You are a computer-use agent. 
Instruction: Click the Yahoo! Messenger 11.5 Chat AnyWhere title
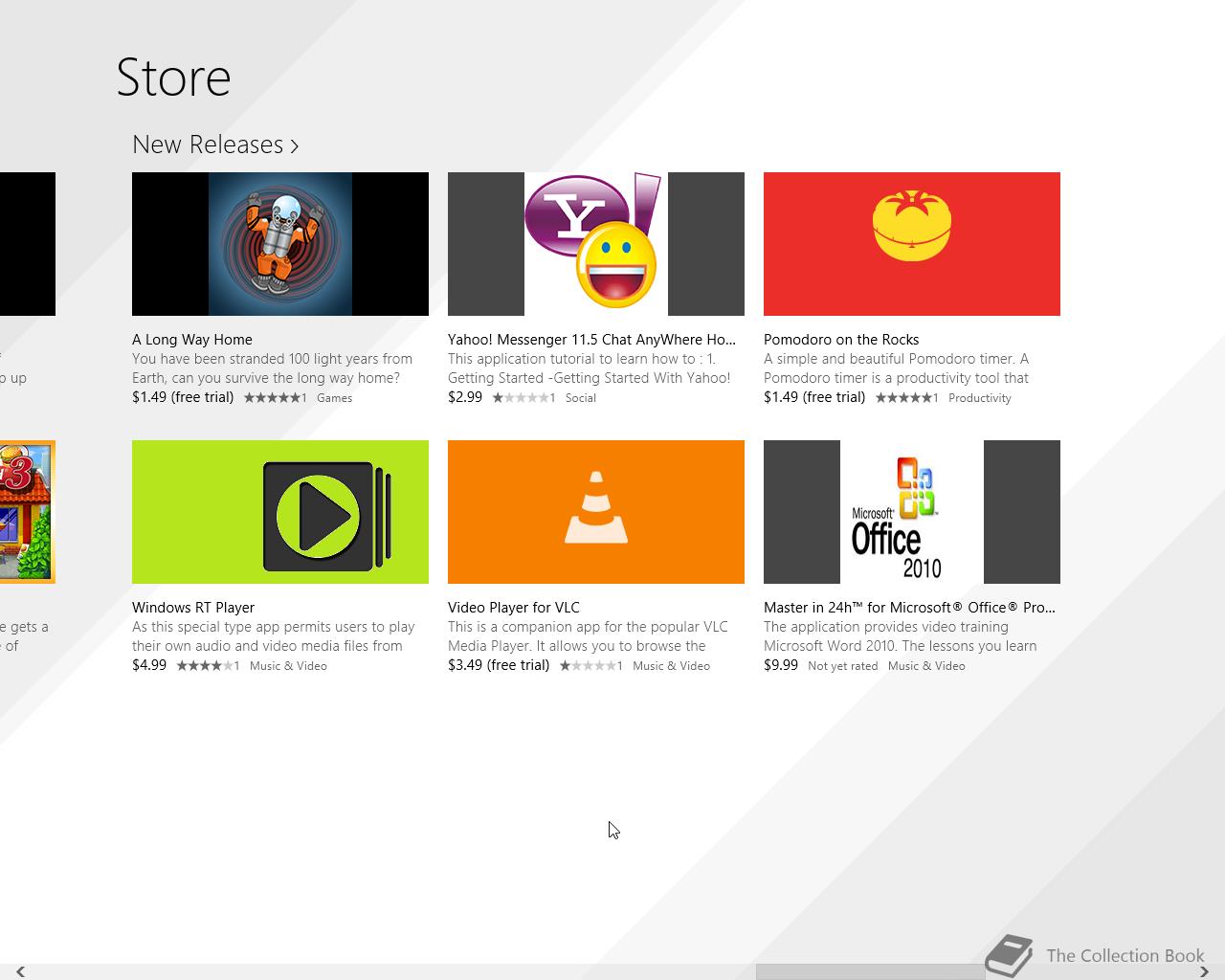(x=591, y=340)
